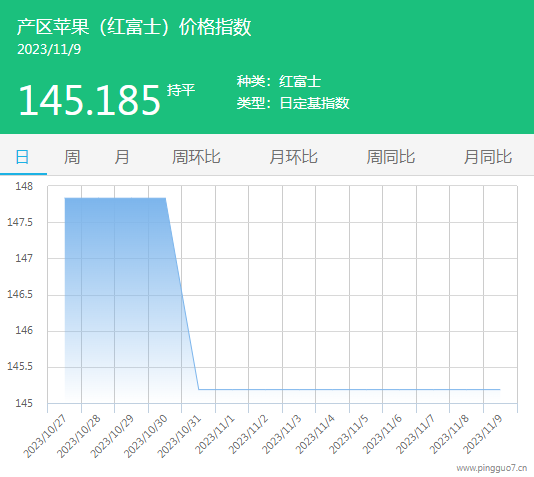
Task: Click the 148 y-axis label
Action: click(x=24, y=187)
